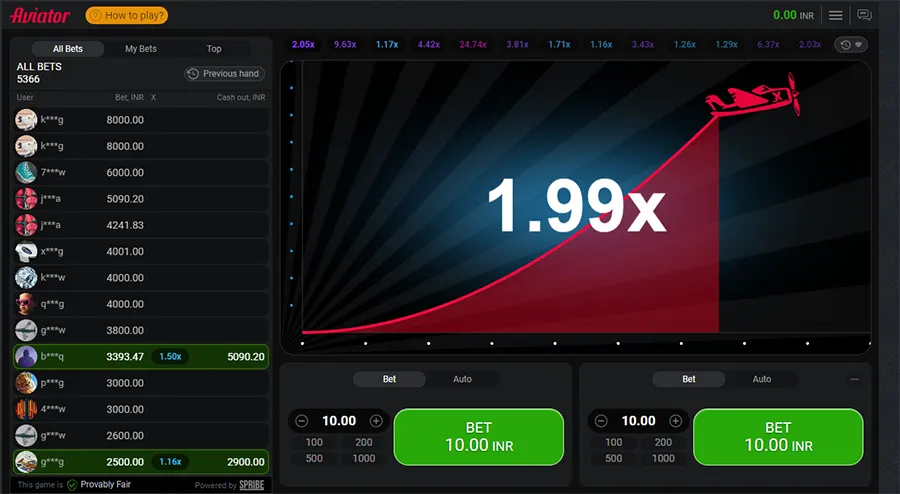This screenshot has height=494, width=900.
Task: Expand the round history dropdown
Action: click(851, 45)
